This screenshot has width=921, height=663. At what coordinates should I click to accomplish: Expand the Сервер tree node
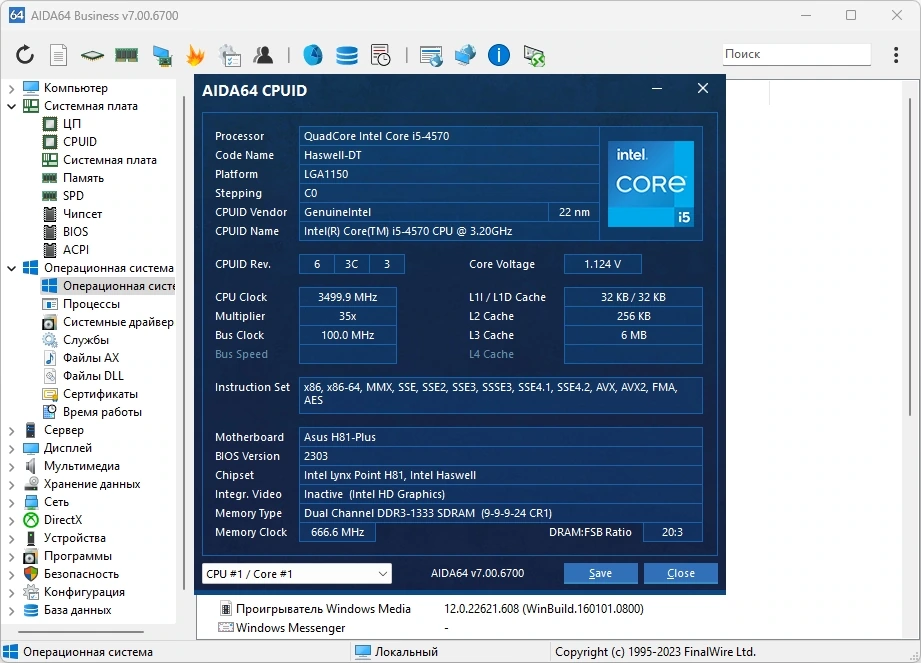pos(11,430)
